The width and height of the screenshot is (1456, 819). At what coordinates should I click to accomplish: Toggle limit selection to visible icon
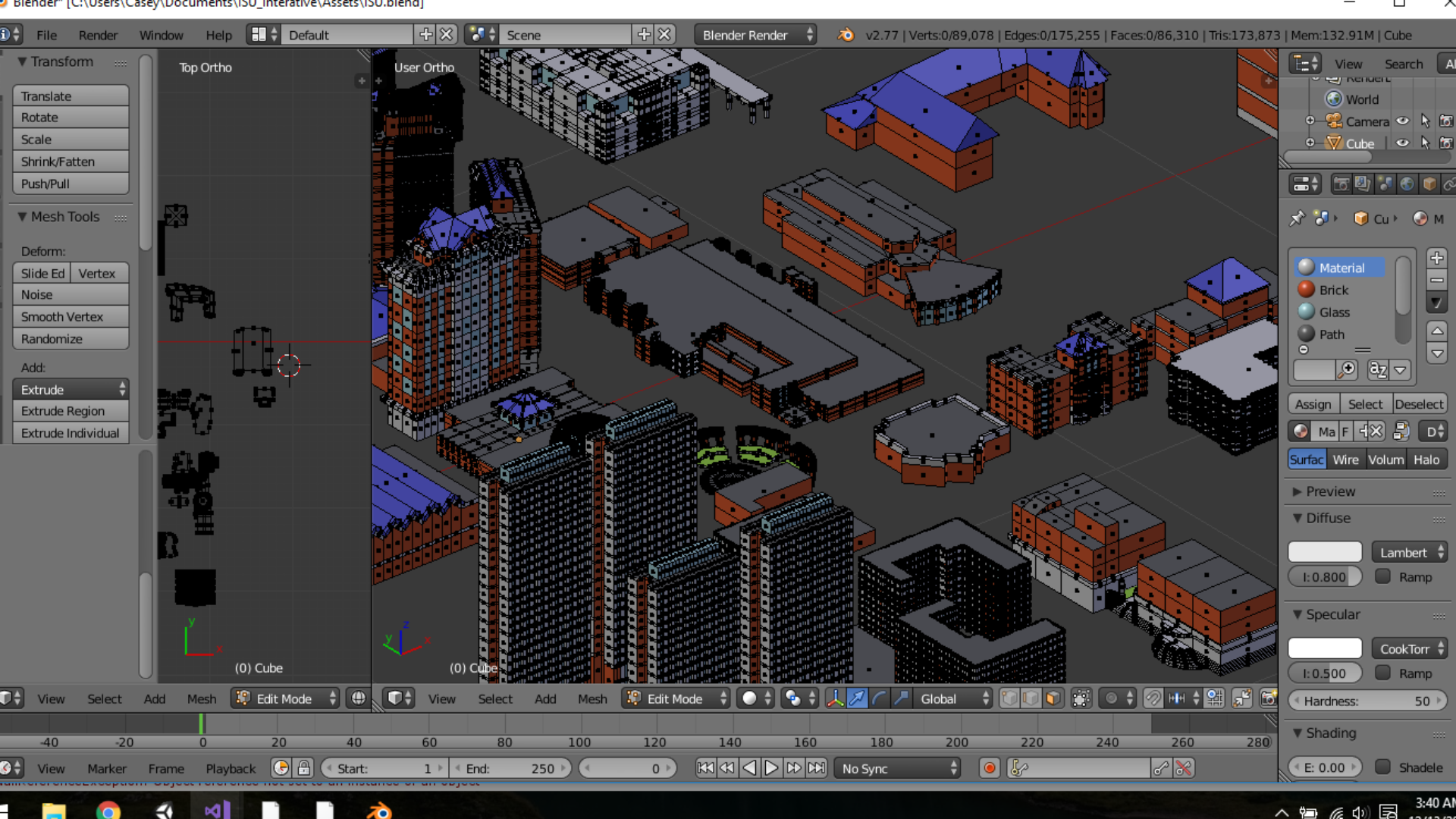pyautogui.click(x=1081, y=698)
